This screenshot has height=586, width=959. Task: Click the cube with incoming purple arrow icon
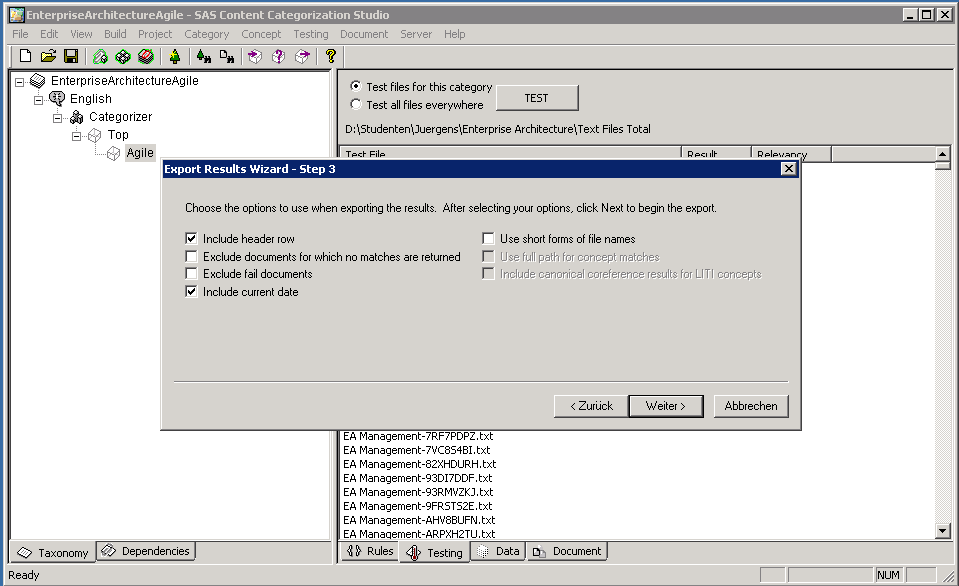click(x=255, y=57)
